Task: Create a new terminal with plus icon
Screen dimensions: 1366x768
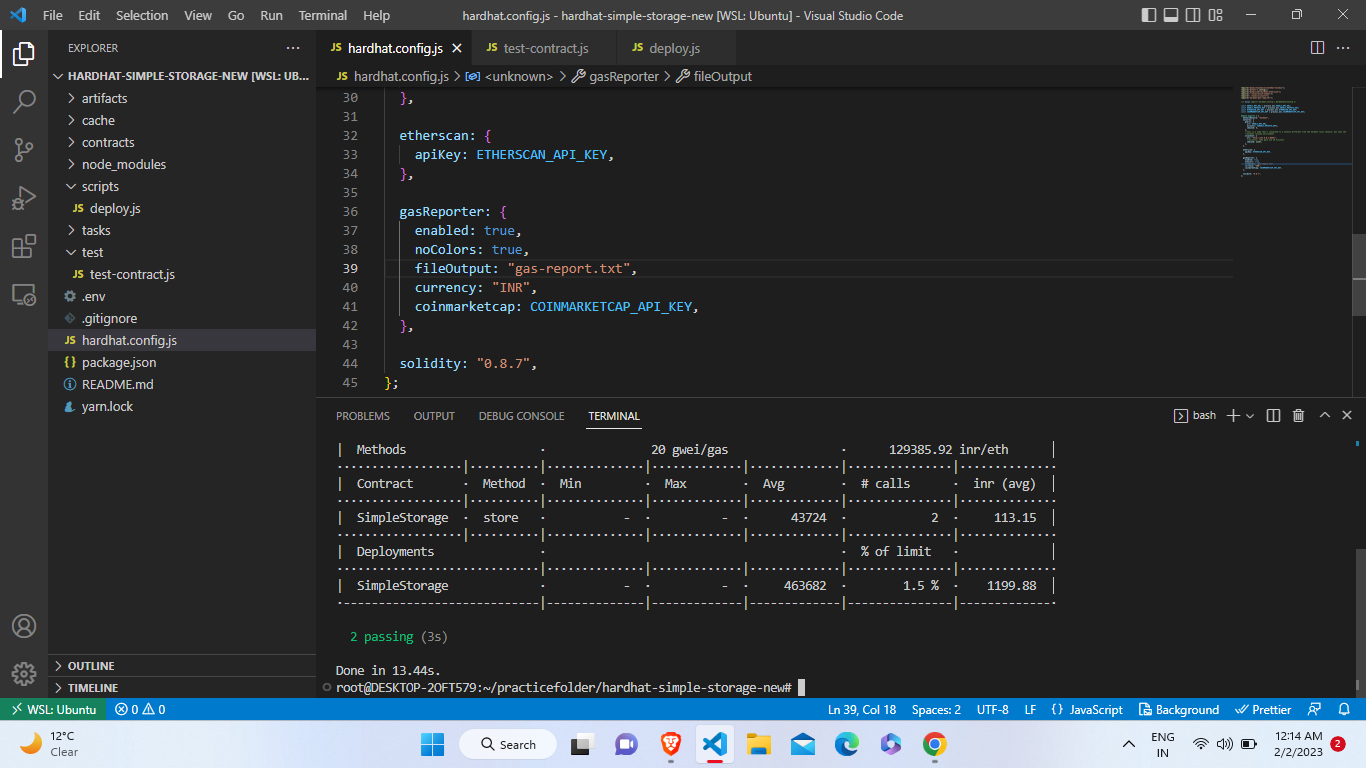Action: point(1233,415)
